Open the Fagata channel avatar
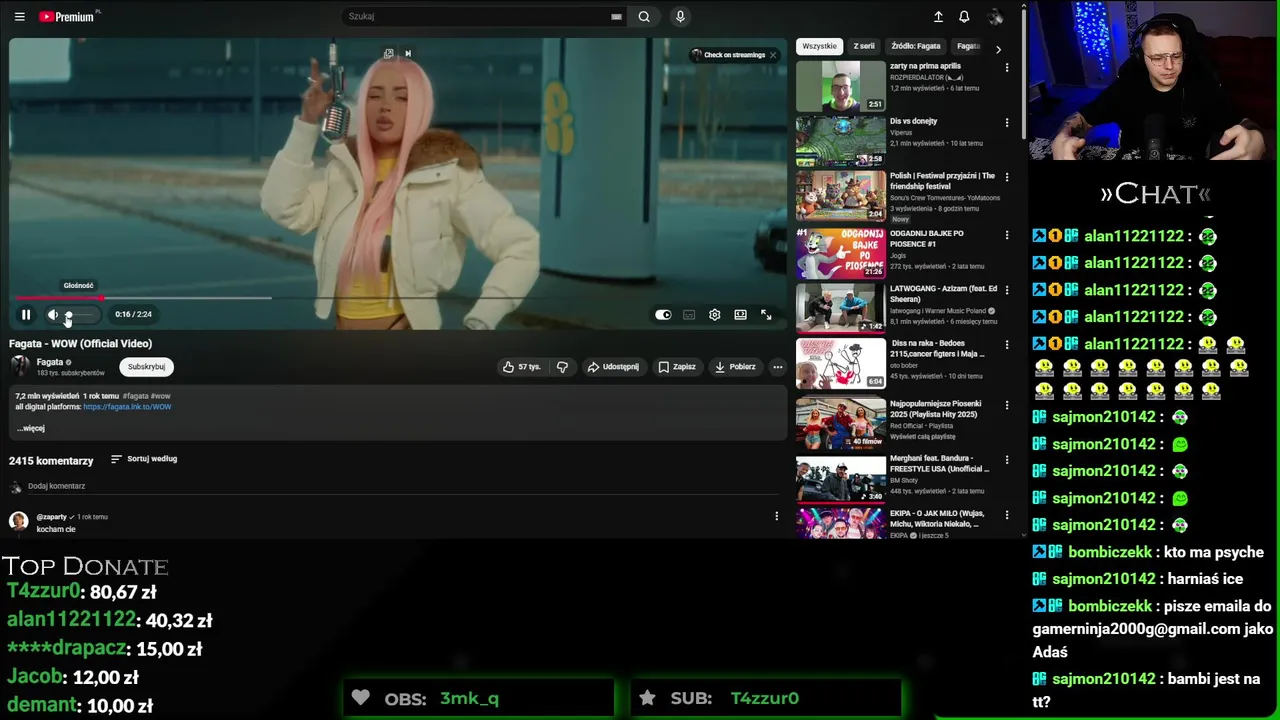Image resolution: width=1280 pixels, height=720 pixels. (x=19, y=366)
